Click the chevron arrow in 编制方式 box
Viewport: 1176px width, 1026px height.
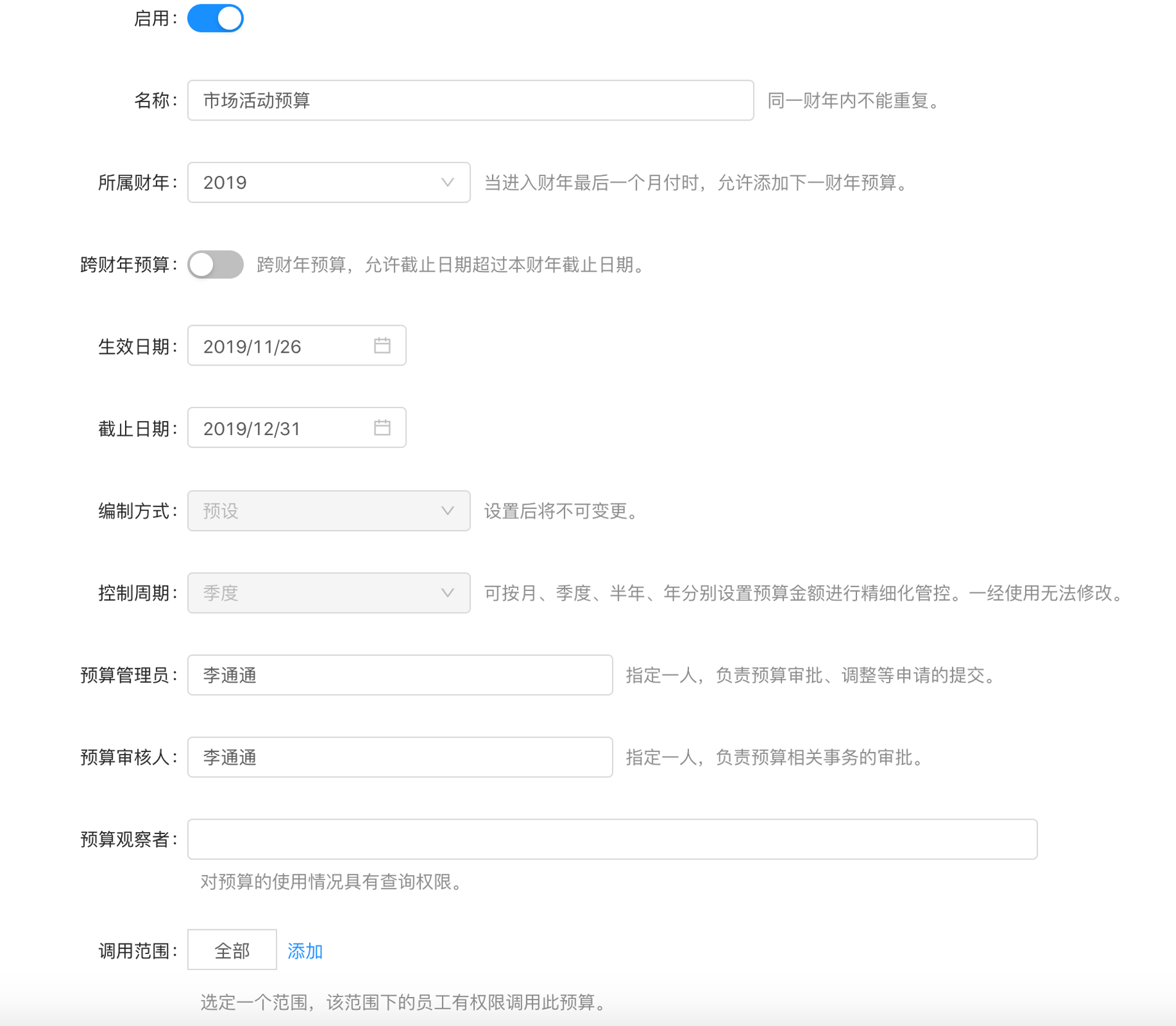[448, 510]
